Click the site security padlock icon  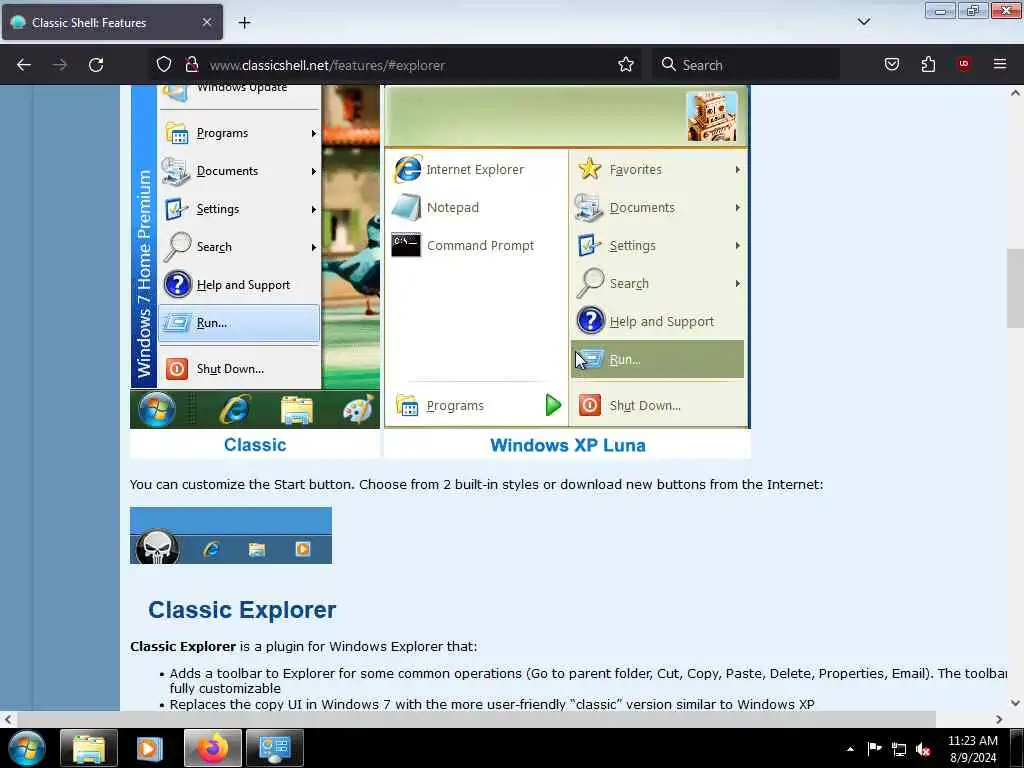[191, 64]
